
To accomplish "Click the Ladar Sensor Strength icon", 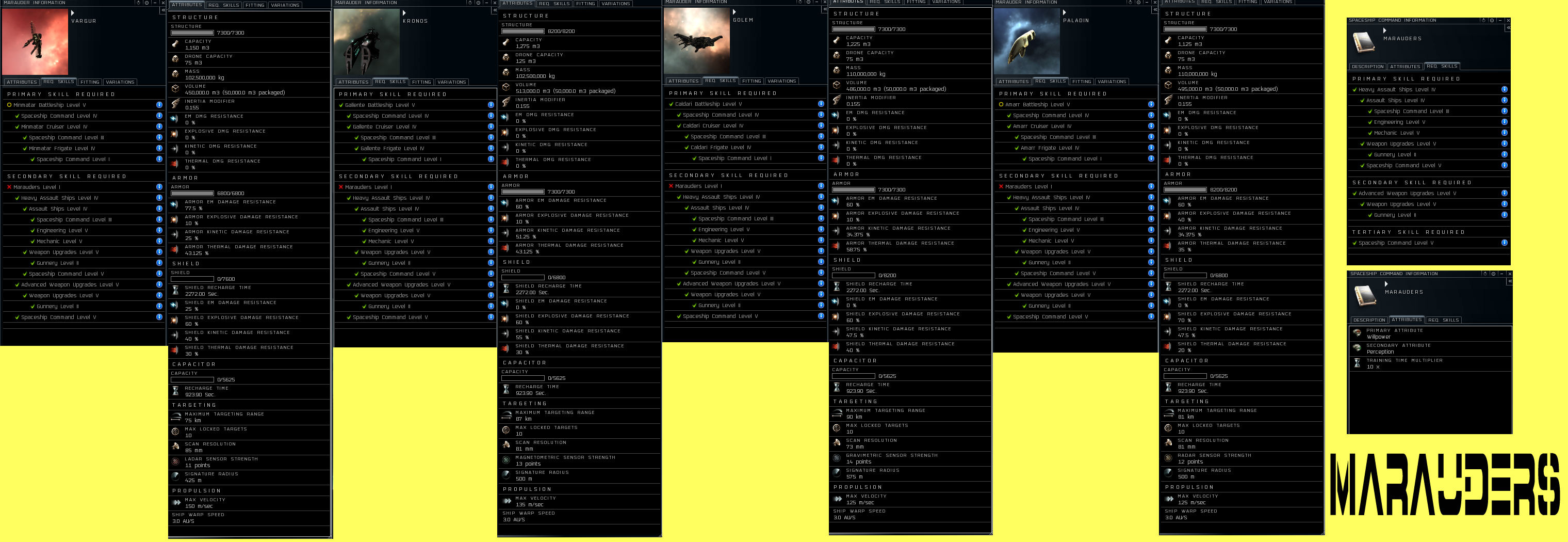I will [x=175, y=461].
